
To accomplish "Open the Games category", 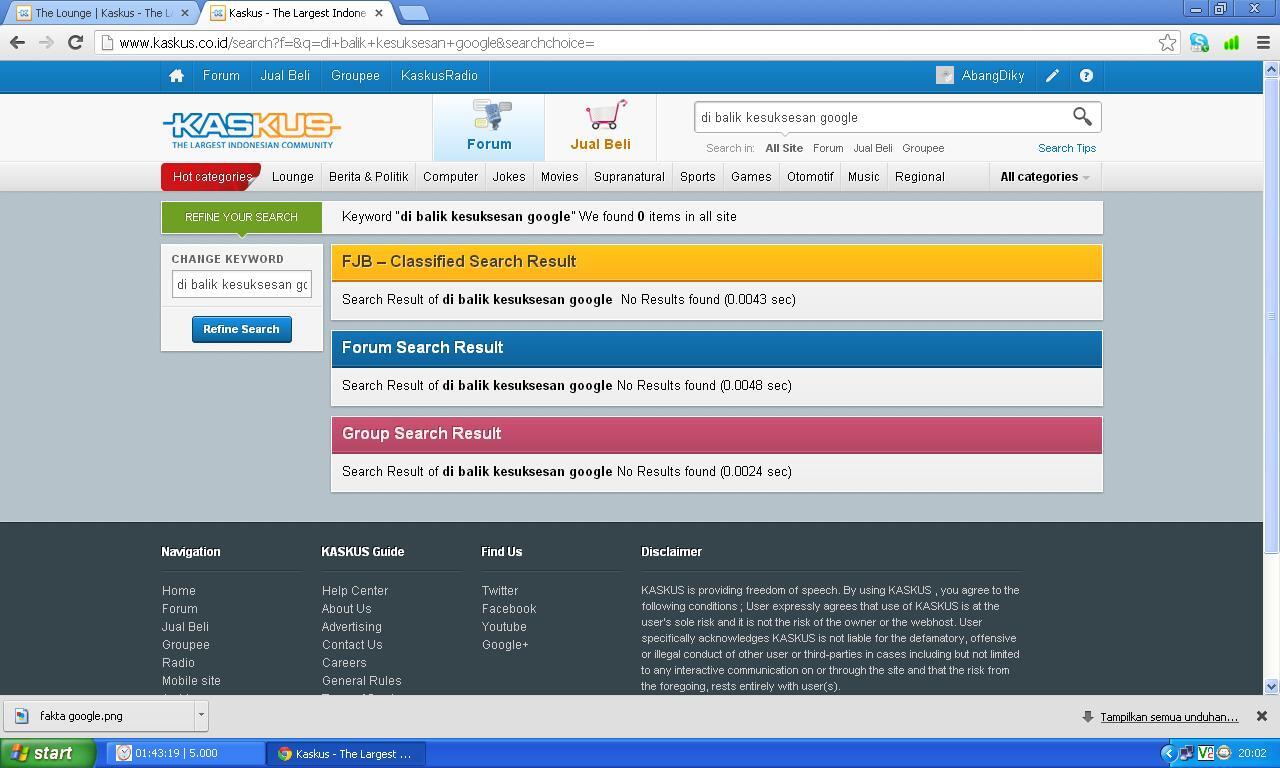I will 751,177.
